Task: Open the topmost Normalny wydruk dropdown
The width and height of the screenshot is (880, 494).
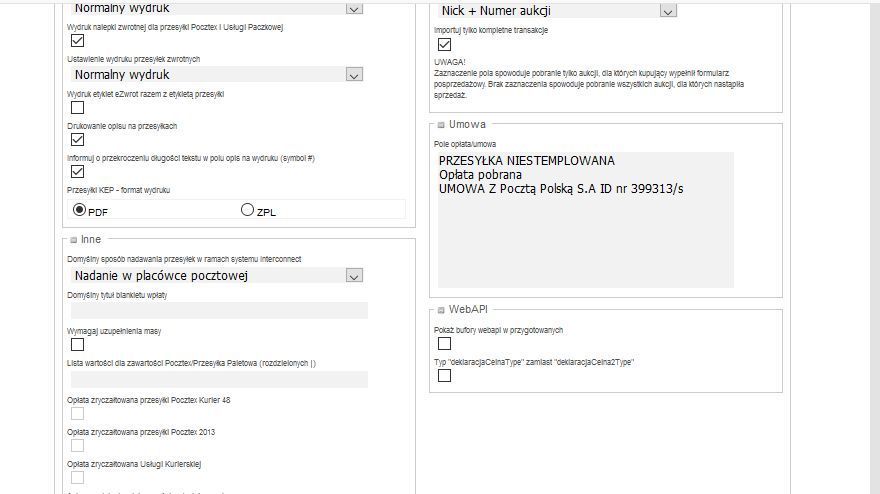Action: [x=217, y=8]
